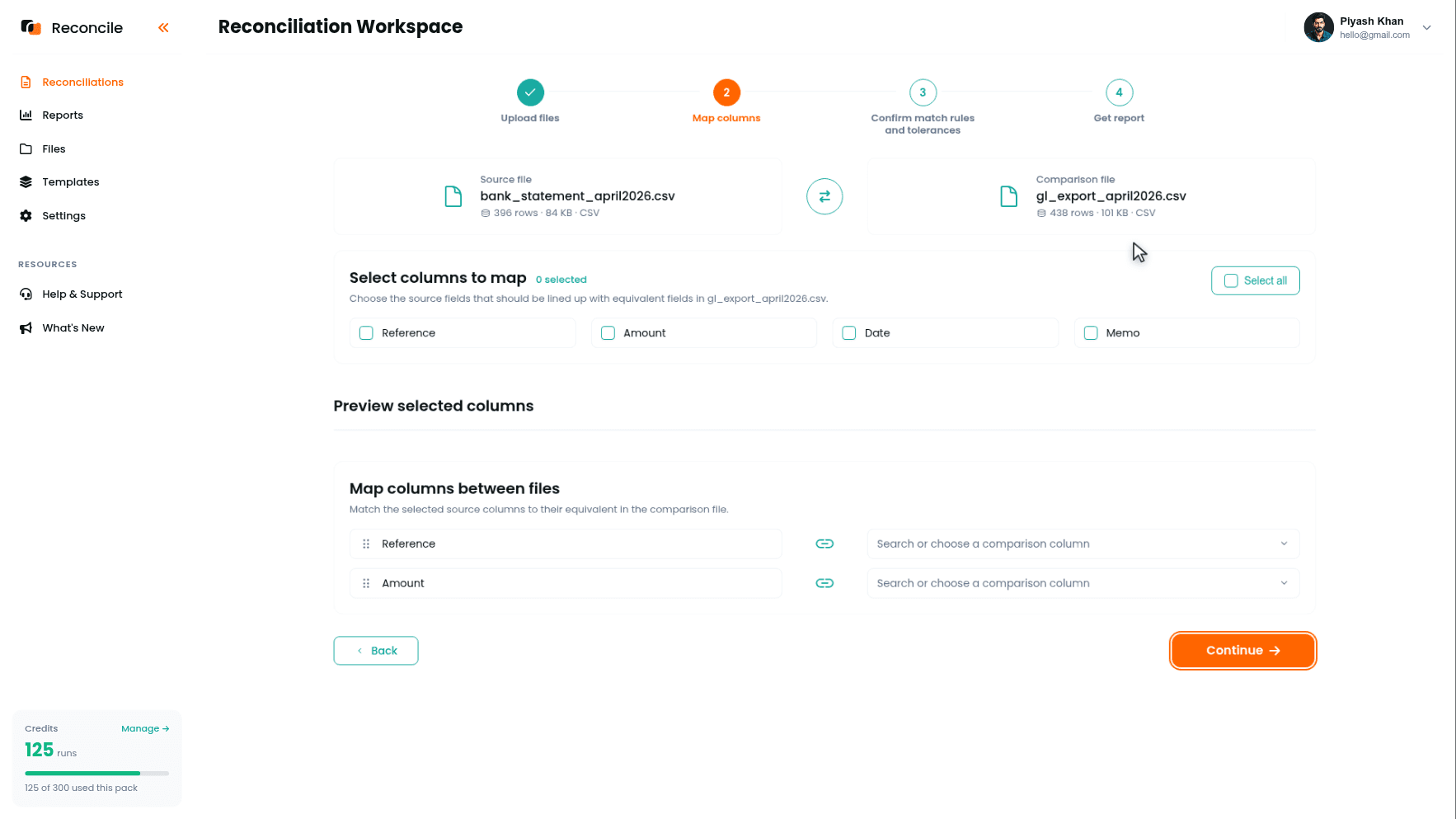Open comparison column dropdown for Amount
Viewport: 1456px width, 819px height.
point(1083,583)
